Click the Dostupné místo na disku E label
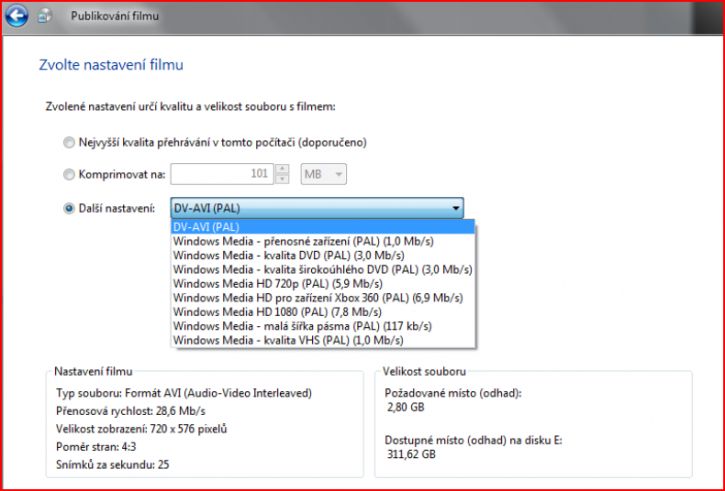Image resolution: width=725 pixels, height=491 pixels. [x=473, y=440]
